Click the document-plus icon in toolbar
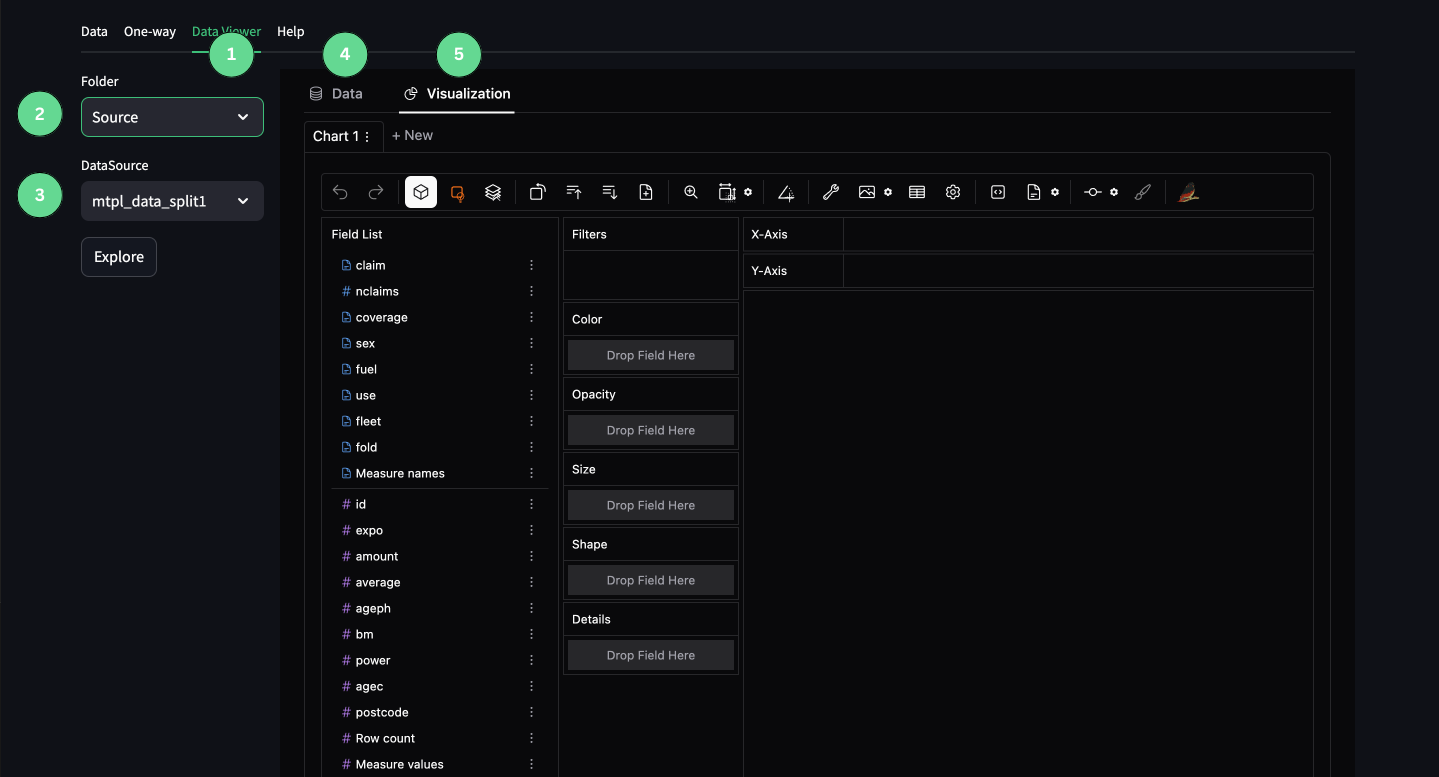This screenshot has height=777, width=1439. 646,192
